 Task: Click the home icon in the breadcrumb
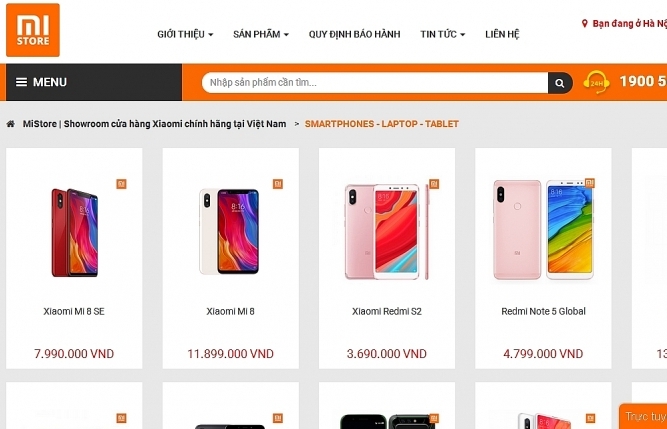pos(11,124)
